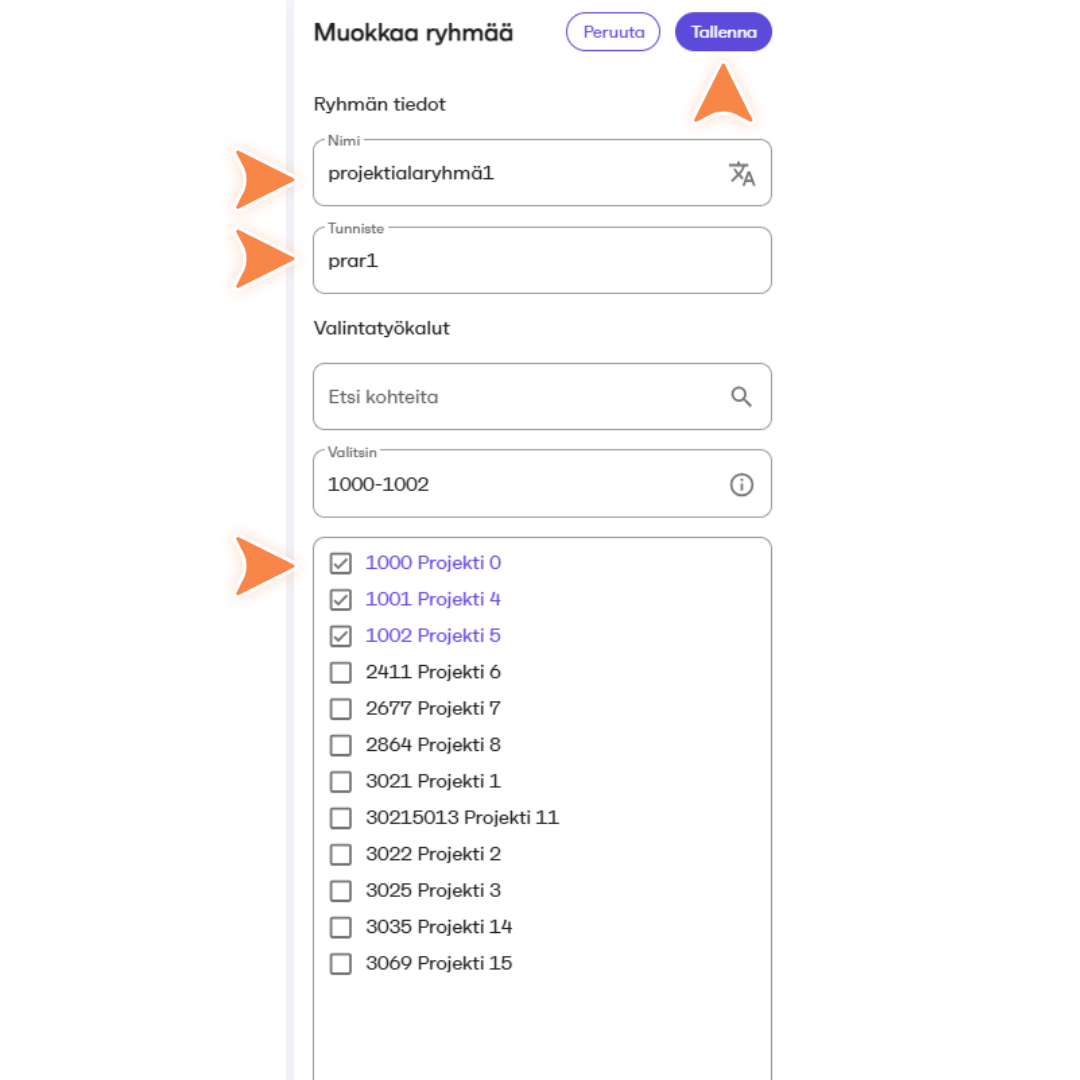
Task: Check the 3035 Projekti 14 checkbox
Action: pyautogui.click(x=340, y=927)
